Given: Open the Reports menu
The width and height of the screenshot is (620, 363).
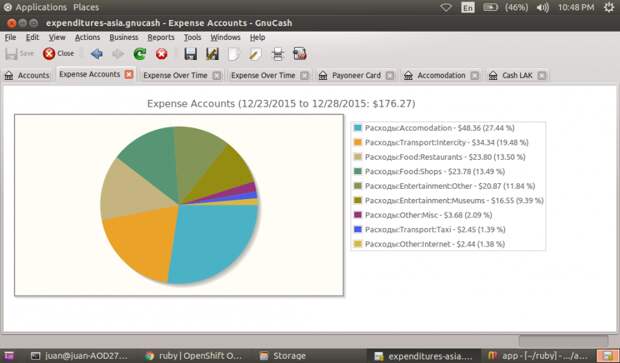Looking at the screenshot, I should [x=161, y=37].
